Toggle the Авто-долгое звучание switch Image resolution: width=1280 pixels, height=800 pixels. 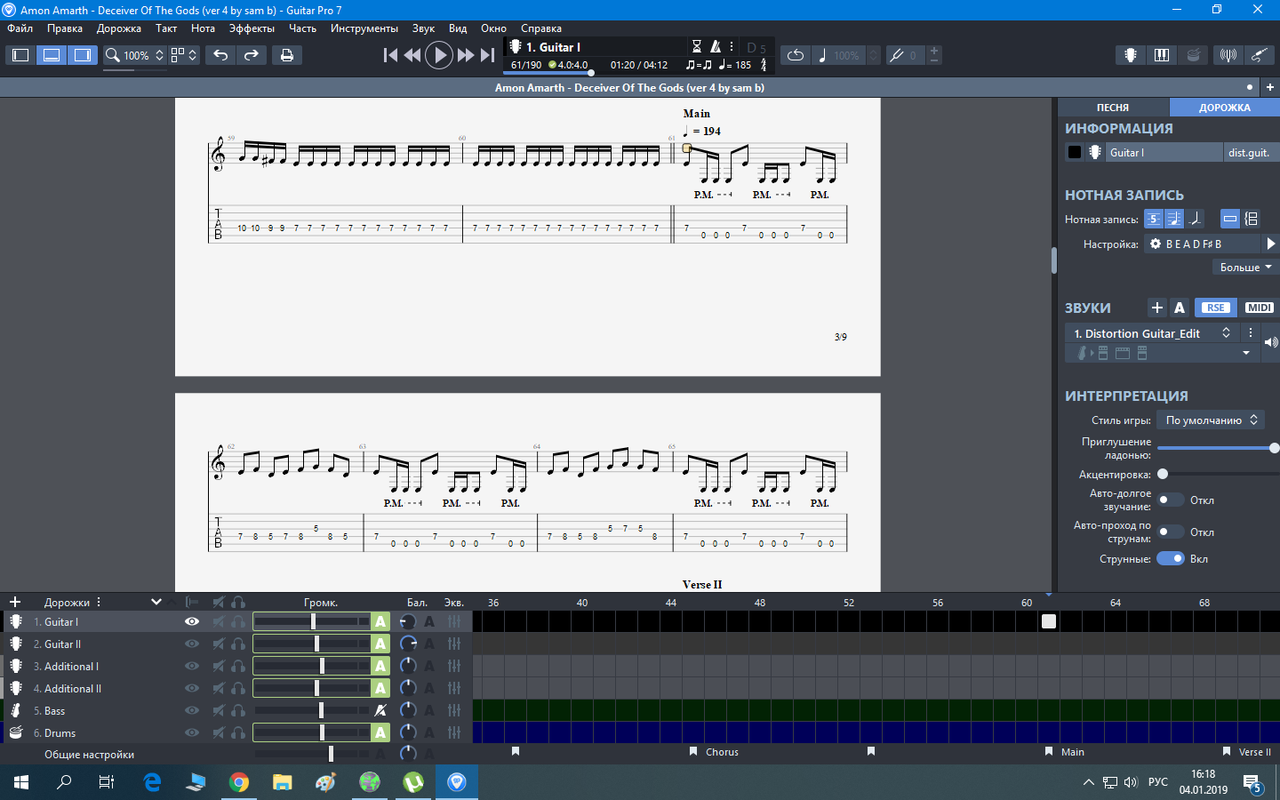click(x=1170, y=500)
